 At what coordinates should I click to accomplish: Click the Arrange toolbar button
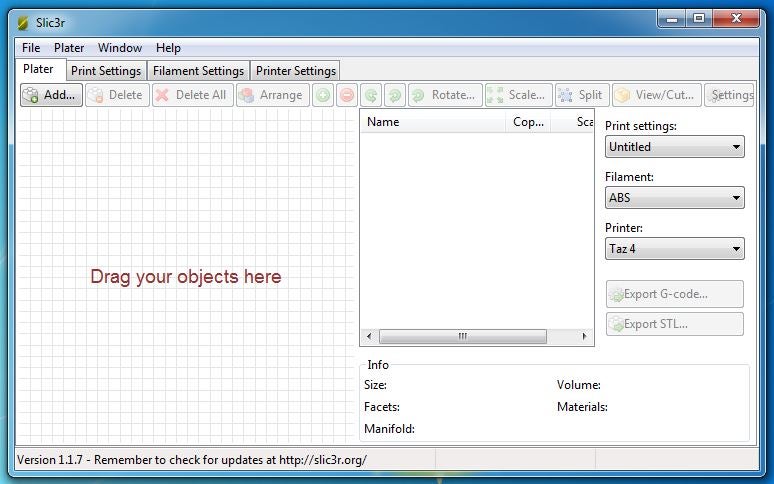272,95
